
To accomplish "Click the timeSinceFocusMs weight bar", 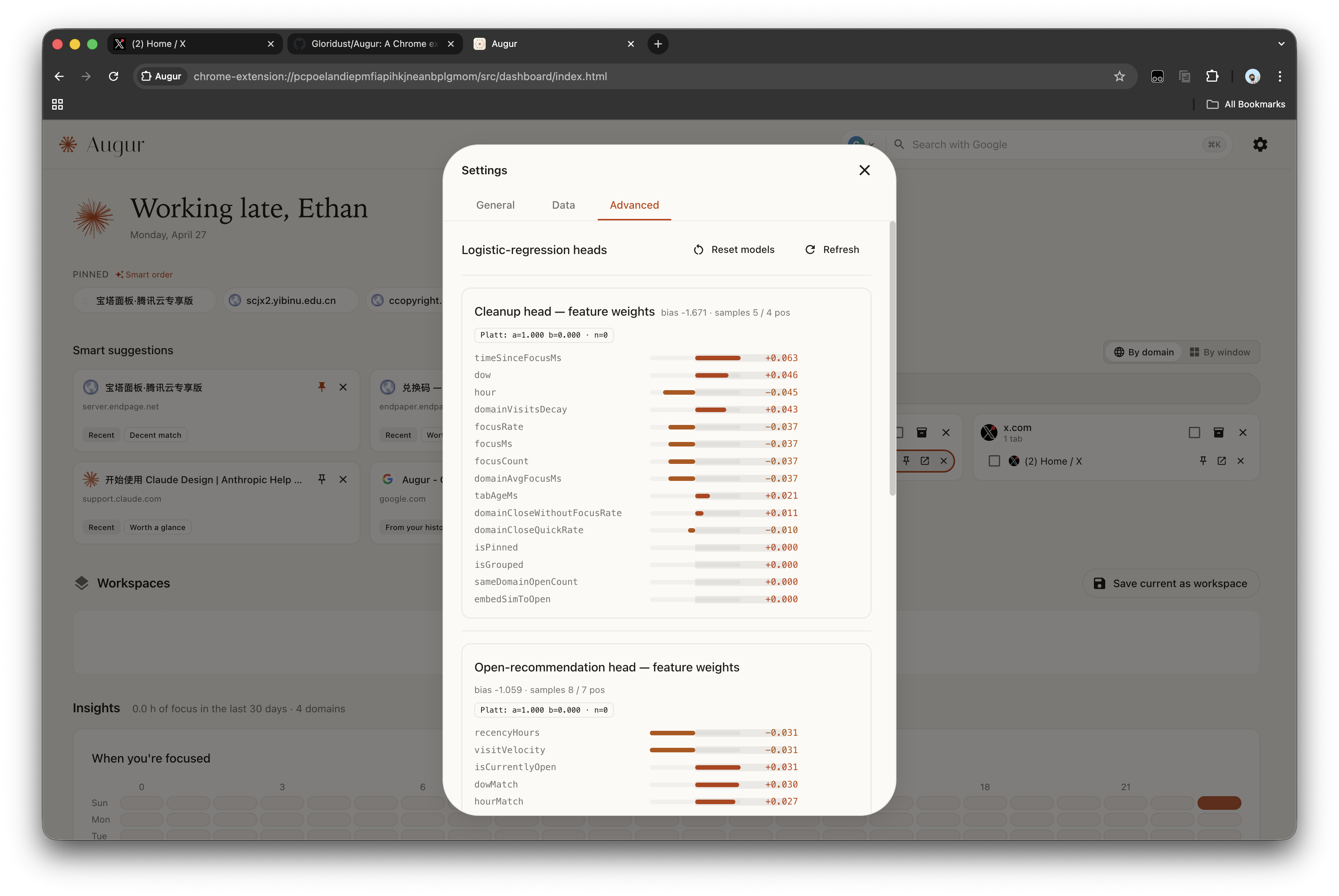I will [695, 358].
